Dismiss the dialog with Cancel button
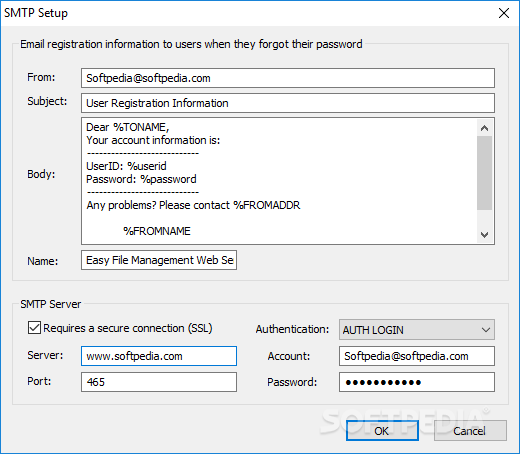Screen dimensions: 520x454 470,431
